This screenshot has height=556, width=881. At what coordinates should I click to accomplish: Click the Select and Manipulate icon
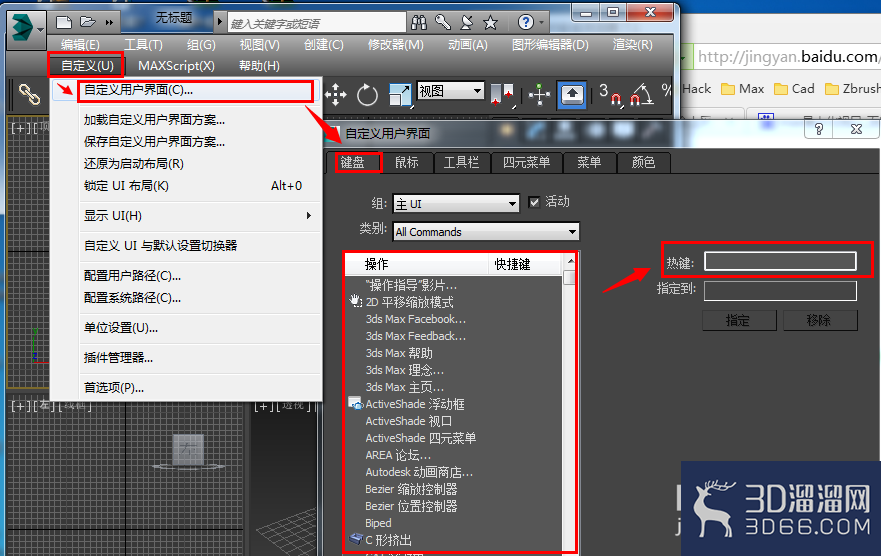539,94
